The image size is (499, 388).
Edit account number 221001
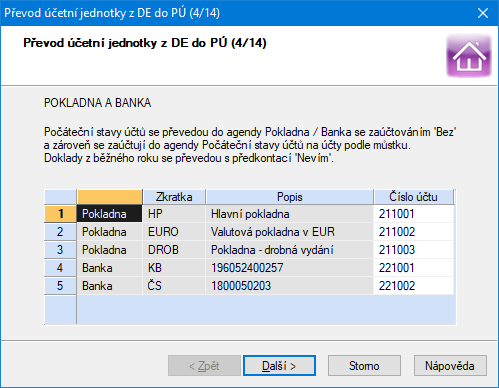point(414,268)
